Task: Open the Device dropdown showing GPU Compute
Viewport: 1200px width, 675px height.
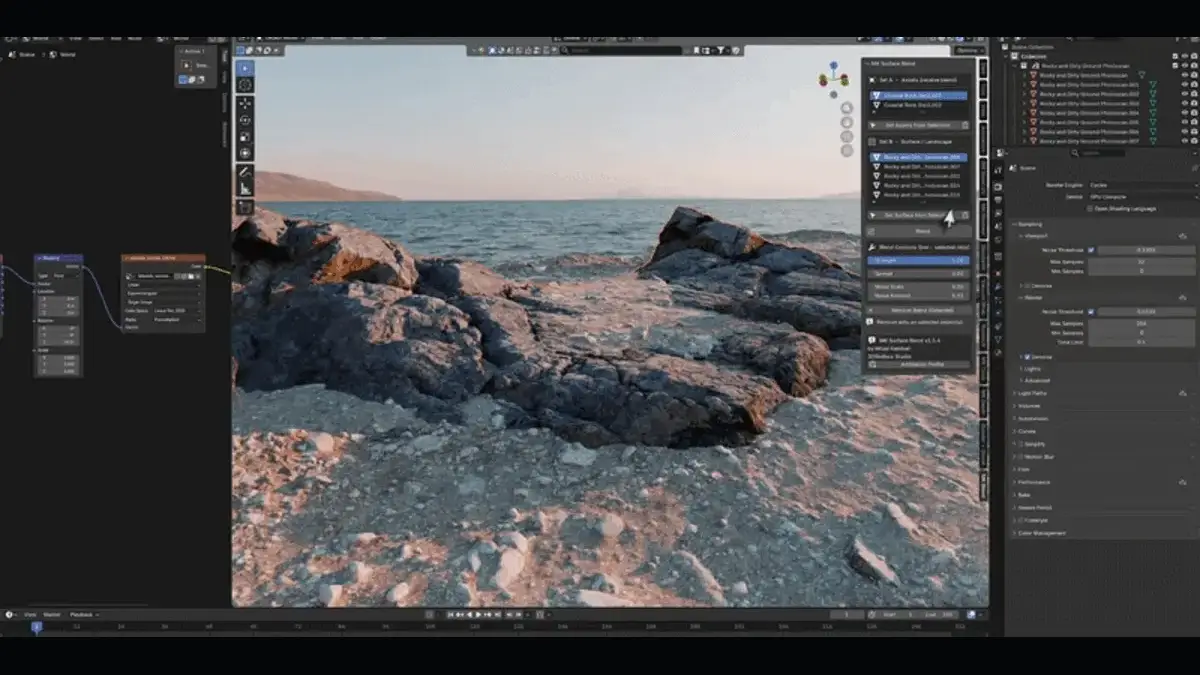Action: [1141, 197]
